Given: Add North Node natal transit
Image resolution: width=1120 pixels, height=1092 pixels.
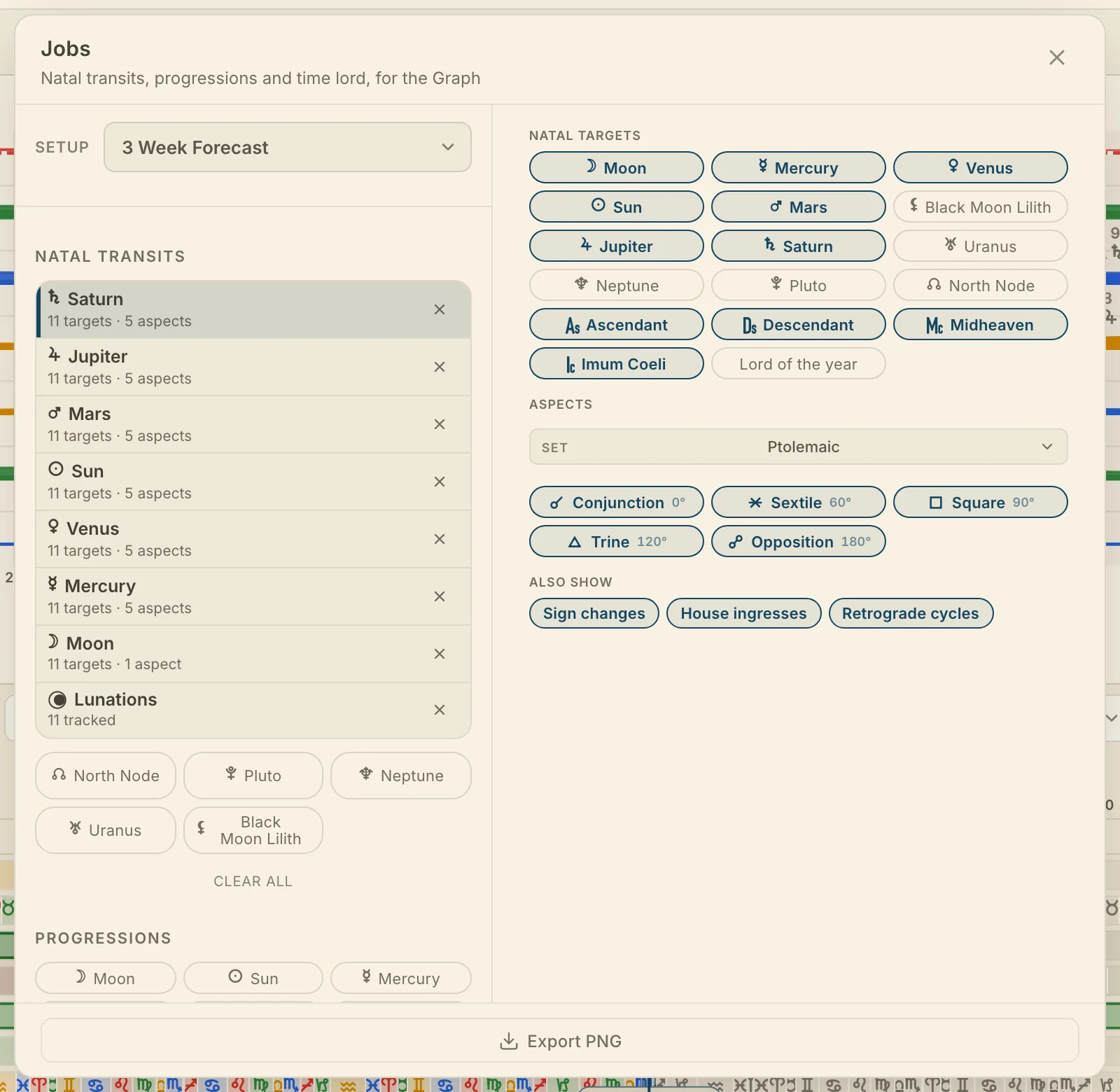Looking at the screenshot, I should [x=106, y=776].
